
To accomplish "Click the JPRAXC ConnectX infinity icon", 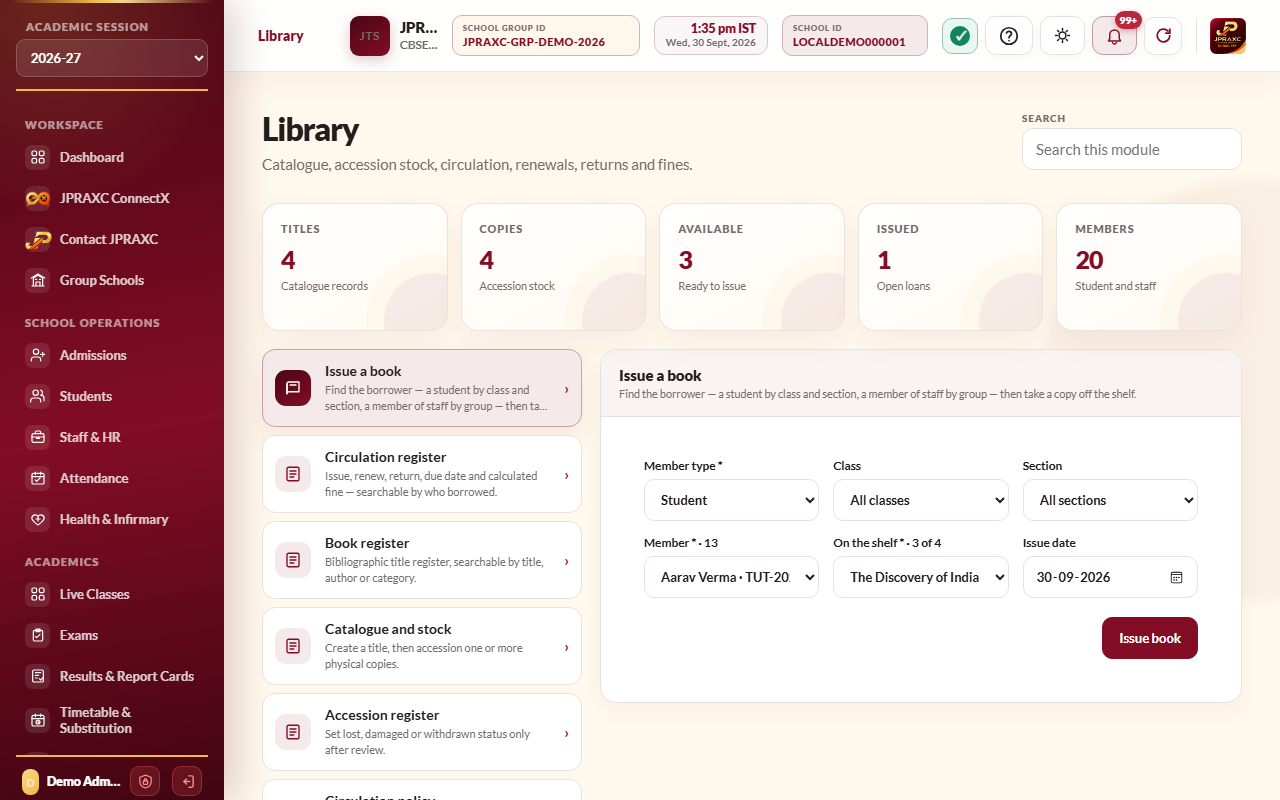I will tap(38, 198).
